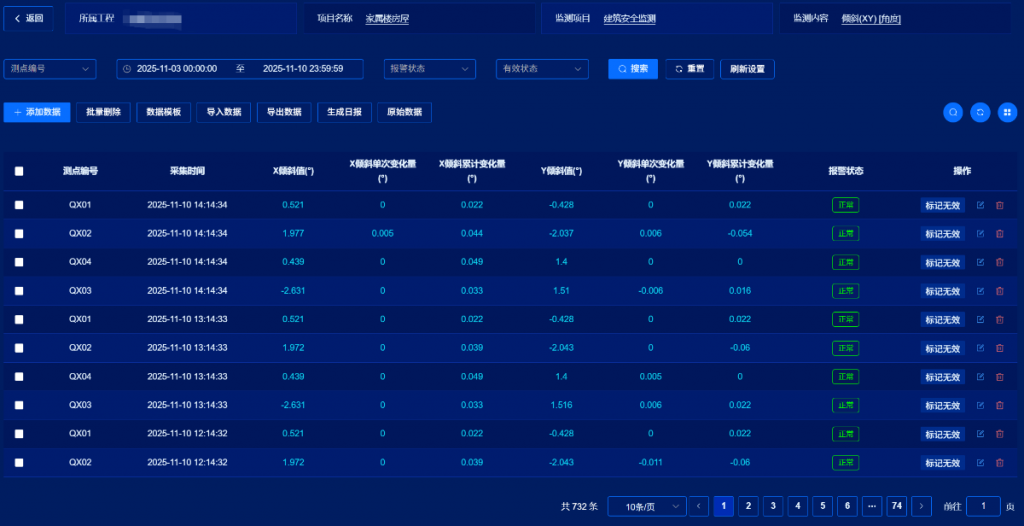Click the 批量删除 batch delete button
The width and height of the screenshot is (1024, 526).
click(103, 112)
